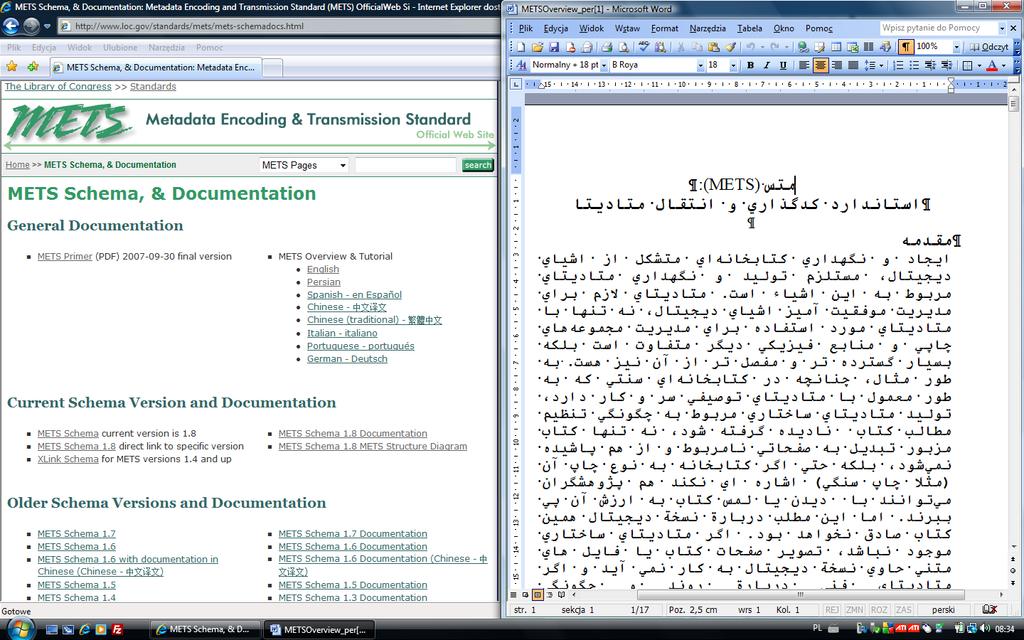Toggle show/hide paragraph marks (¶)
1024x640 pixels.
tap(906, 47)
